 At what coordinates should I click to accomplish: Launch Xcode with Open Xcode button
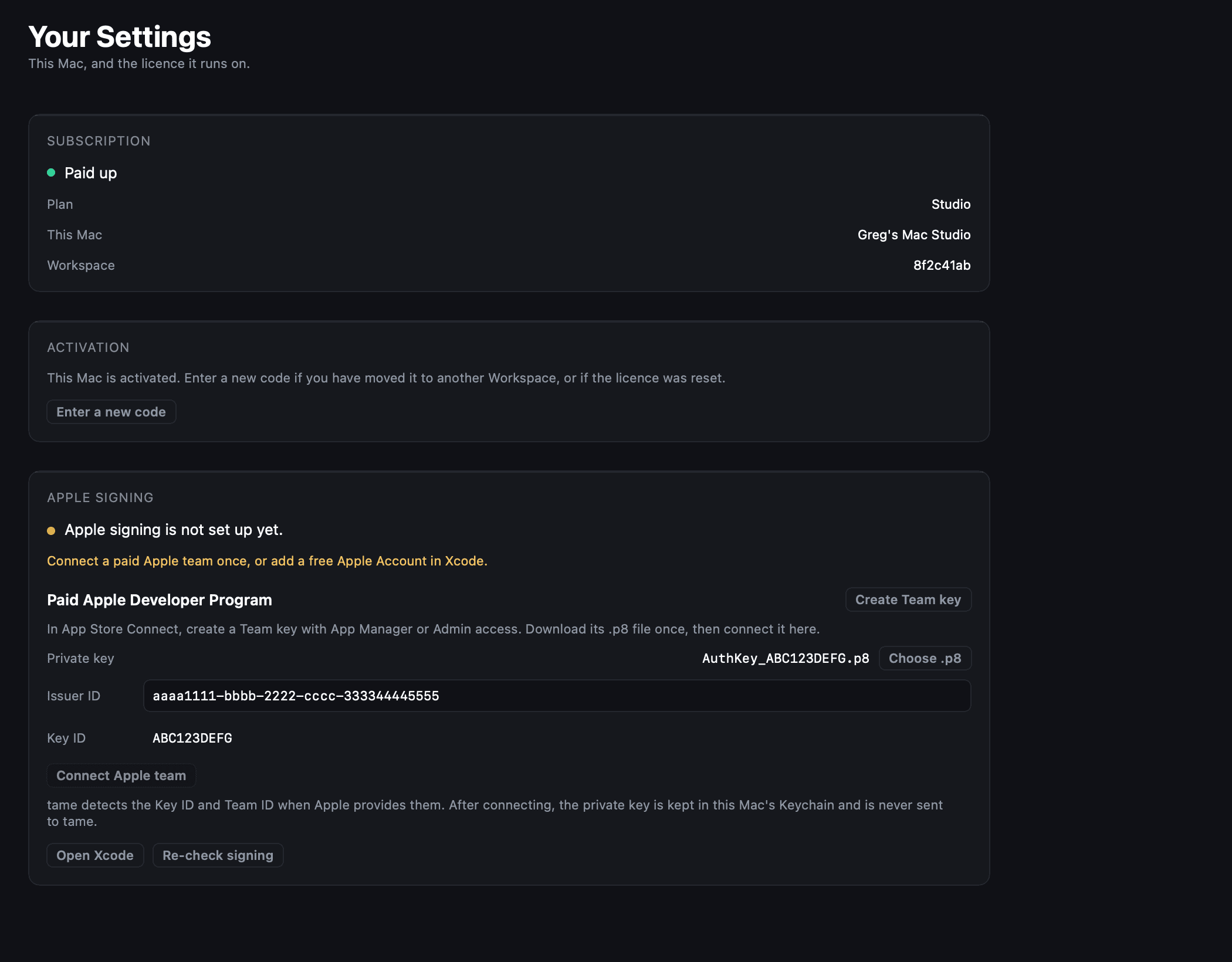pos(95,855)
